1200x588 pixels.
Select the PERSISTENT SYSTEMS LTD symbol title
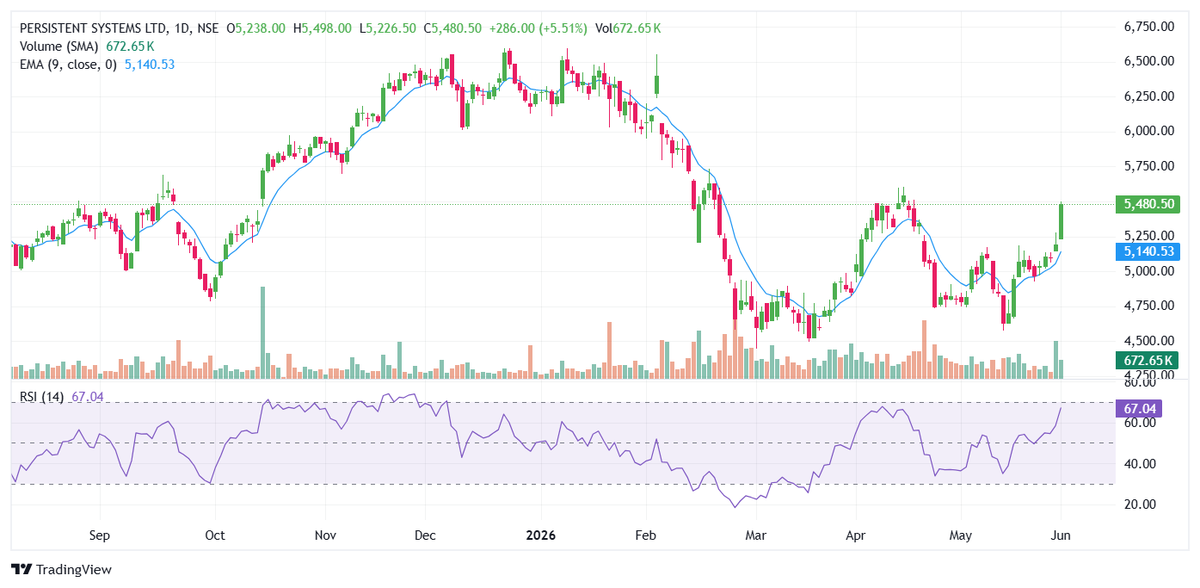[93, 29]
